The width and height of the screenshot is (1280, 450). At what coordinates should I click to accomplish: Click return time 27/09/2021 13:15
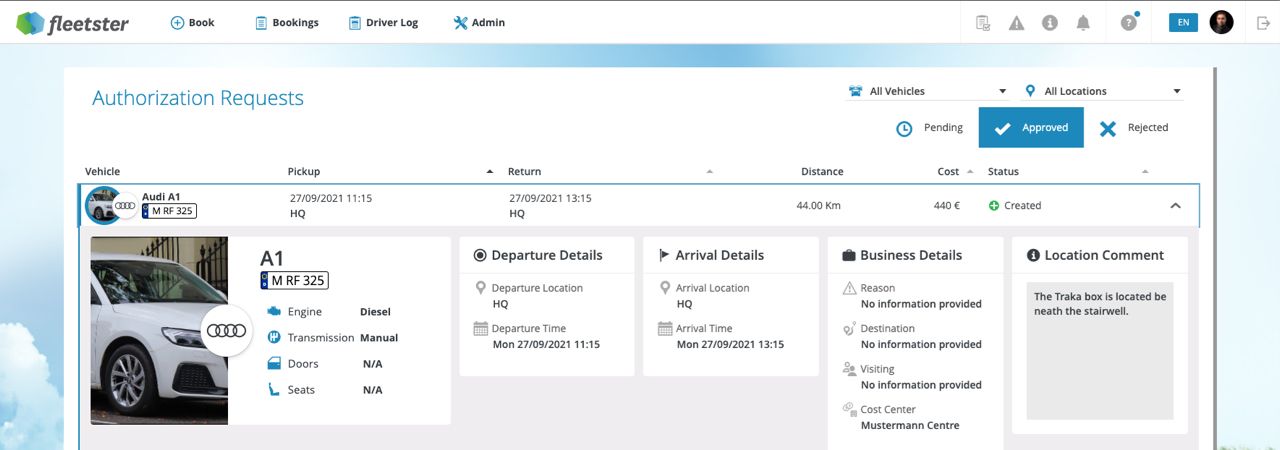(x=550, y=198)
